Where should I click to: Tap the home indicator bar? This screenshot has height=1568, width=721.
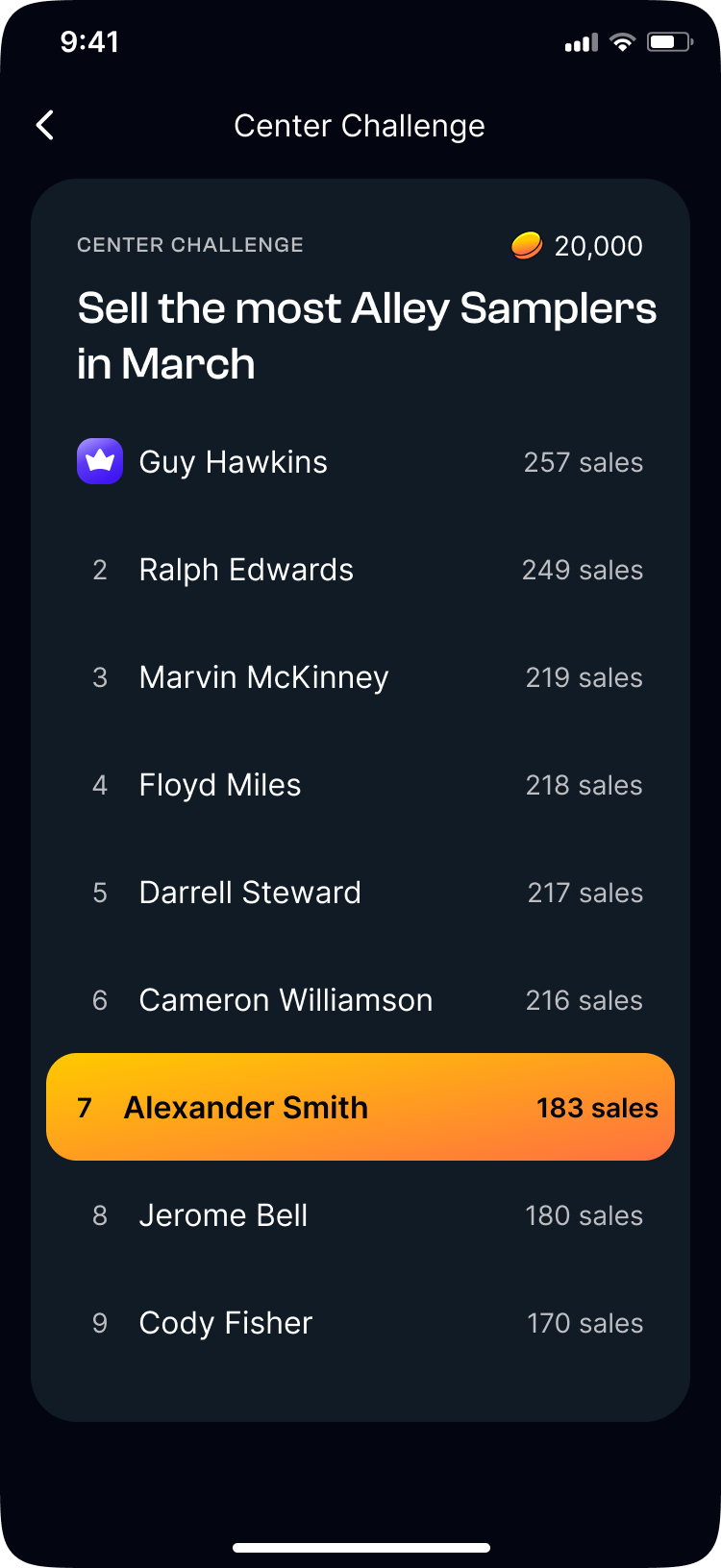[x=361, y=1548]
